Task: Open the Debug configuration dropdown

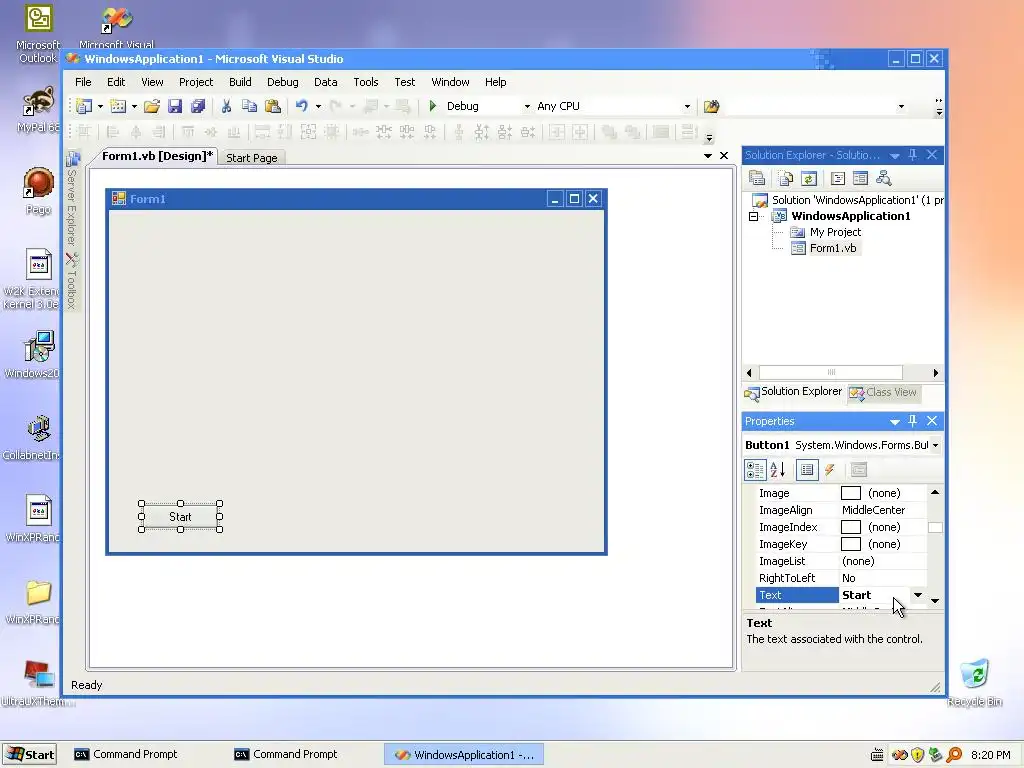Action: pos(527,106)
